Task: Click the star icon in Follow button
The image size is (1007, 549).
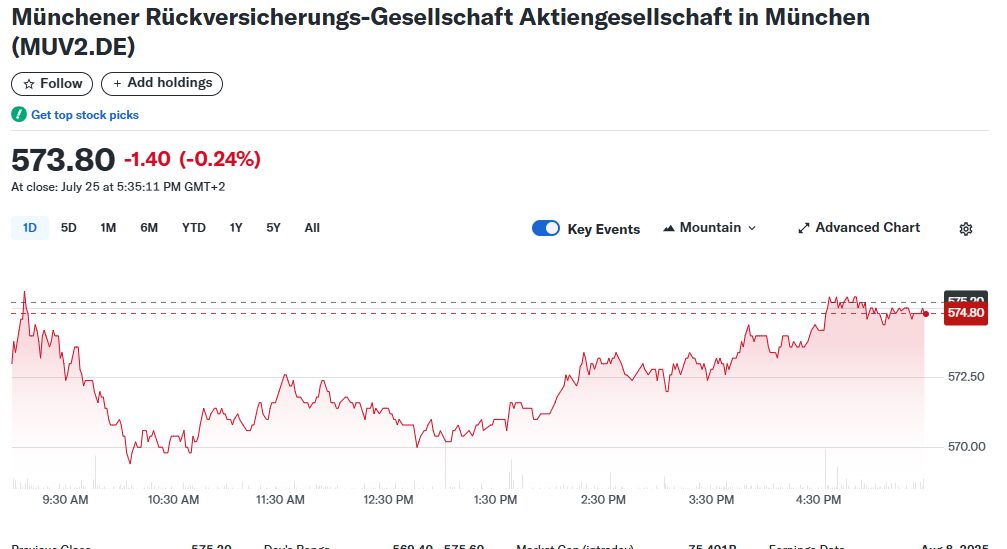Action: [28, 84]
